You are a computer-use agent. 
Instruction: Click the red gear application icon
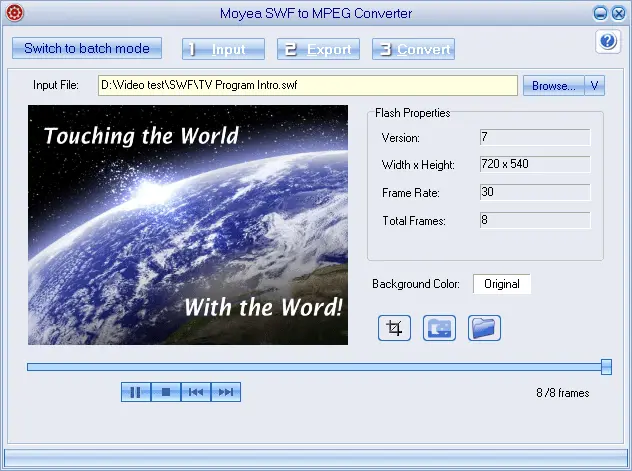[x=15, y=13]
